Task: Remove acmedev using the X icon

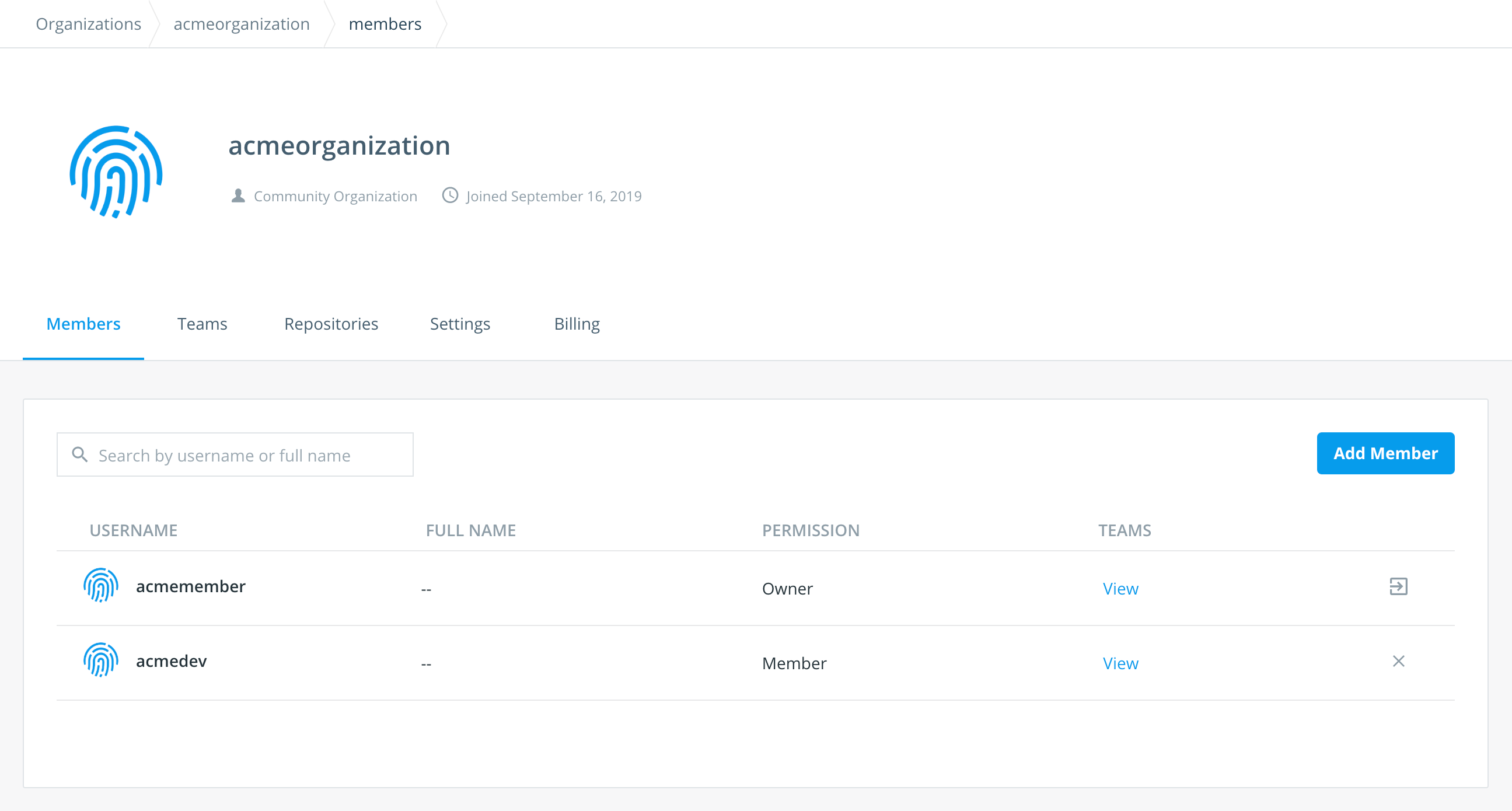Action: coord(1398,662)
